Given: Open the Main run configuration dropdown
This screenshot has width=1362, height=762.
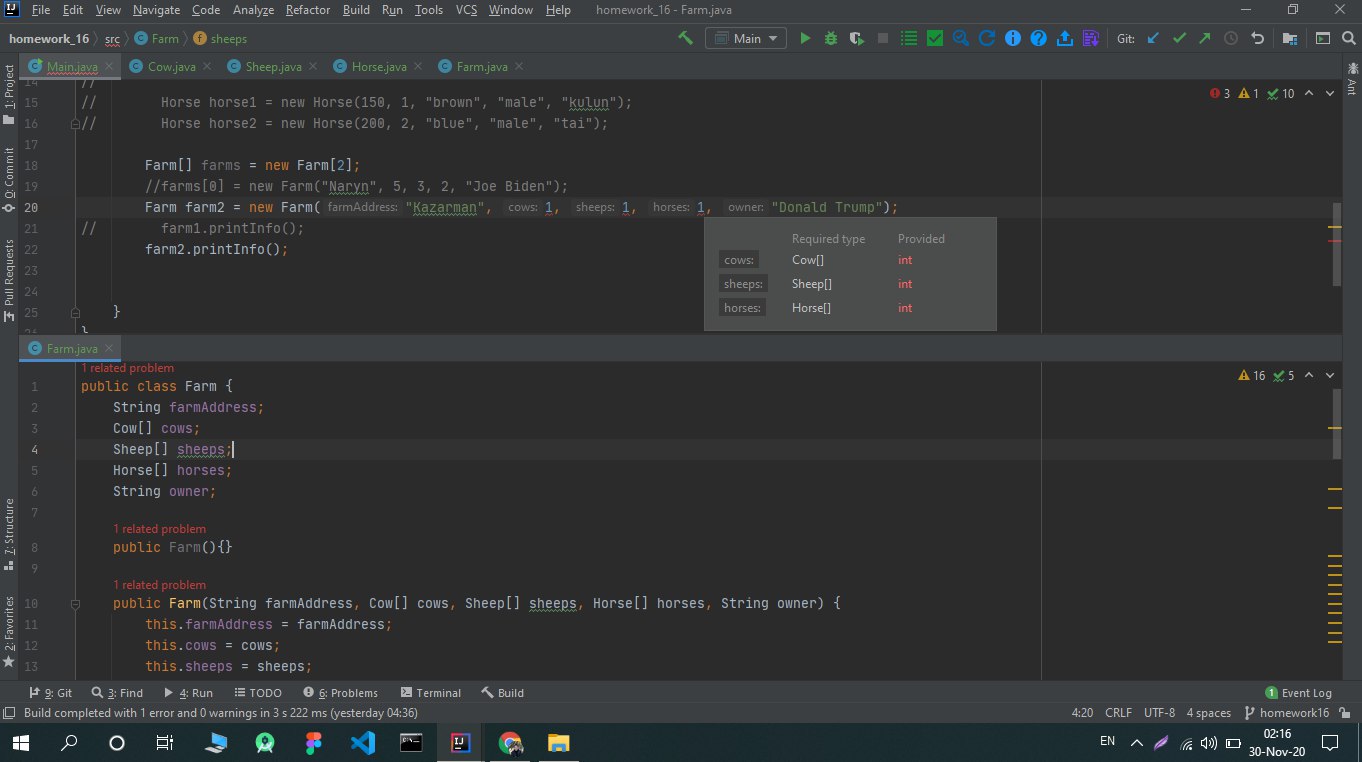Looking at the screenshot, I should (x=747, y=38).
